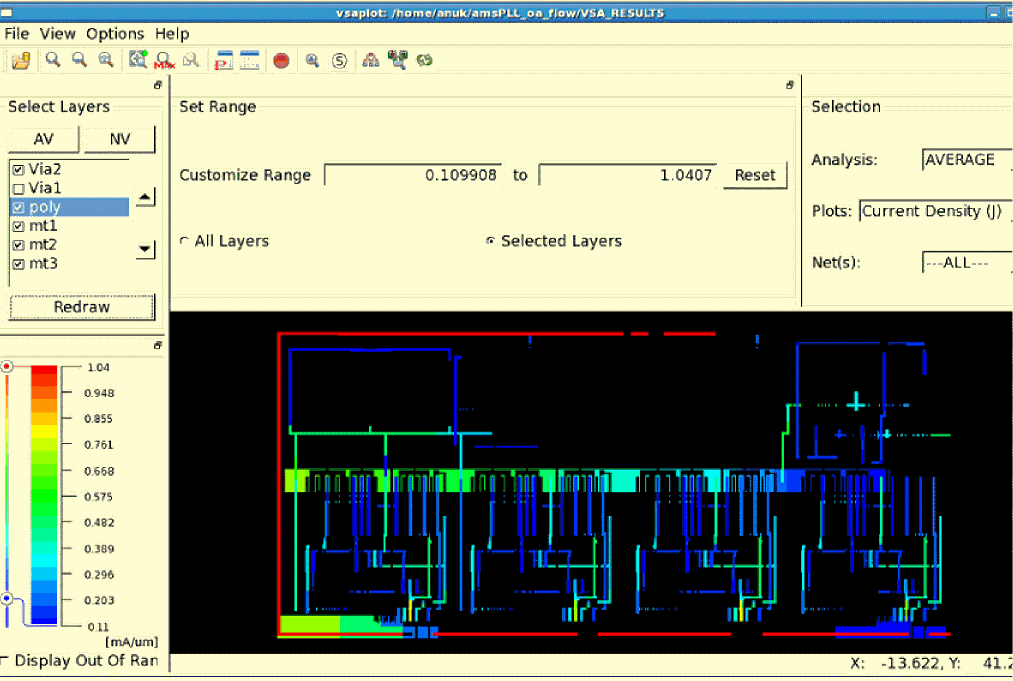Open the Options menu

[115, 34]
